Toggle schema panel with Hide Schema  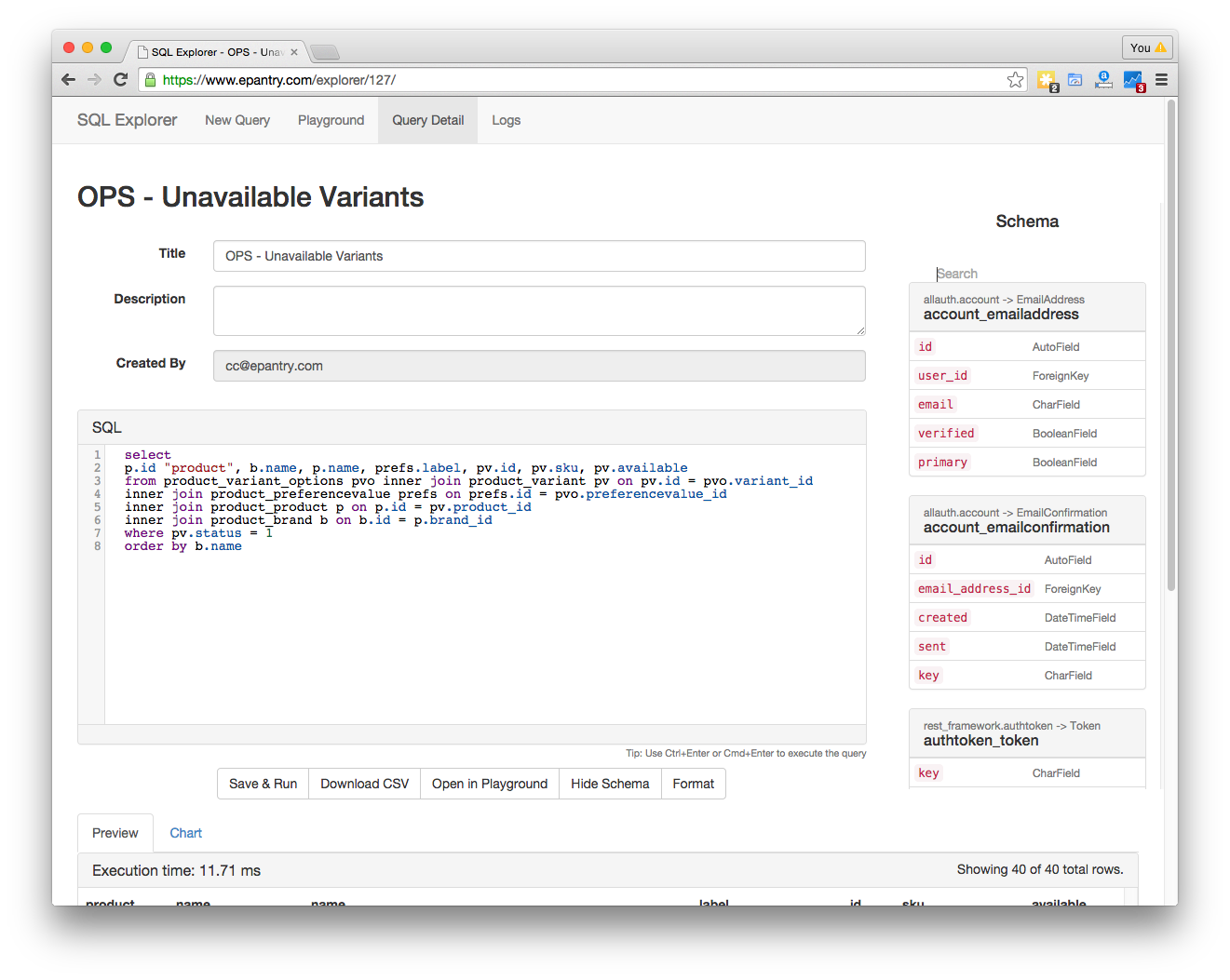point(610,784)
